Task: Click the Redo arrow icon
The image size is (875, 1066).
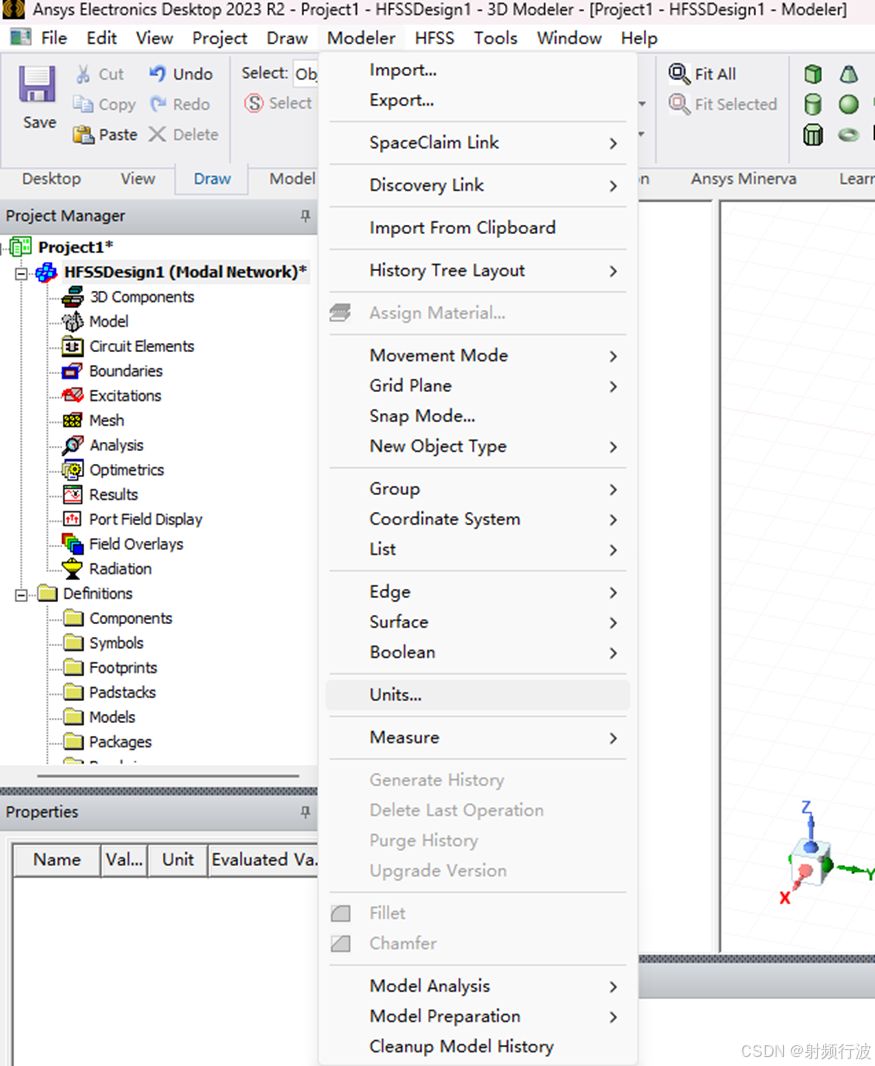Action: click(158, 104)
